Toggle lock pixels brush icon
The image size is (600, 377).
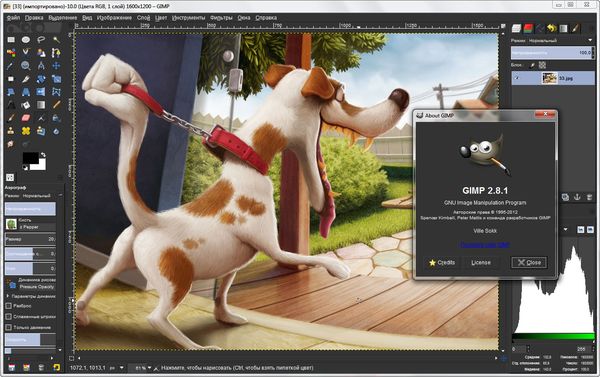tap(532, 65)
